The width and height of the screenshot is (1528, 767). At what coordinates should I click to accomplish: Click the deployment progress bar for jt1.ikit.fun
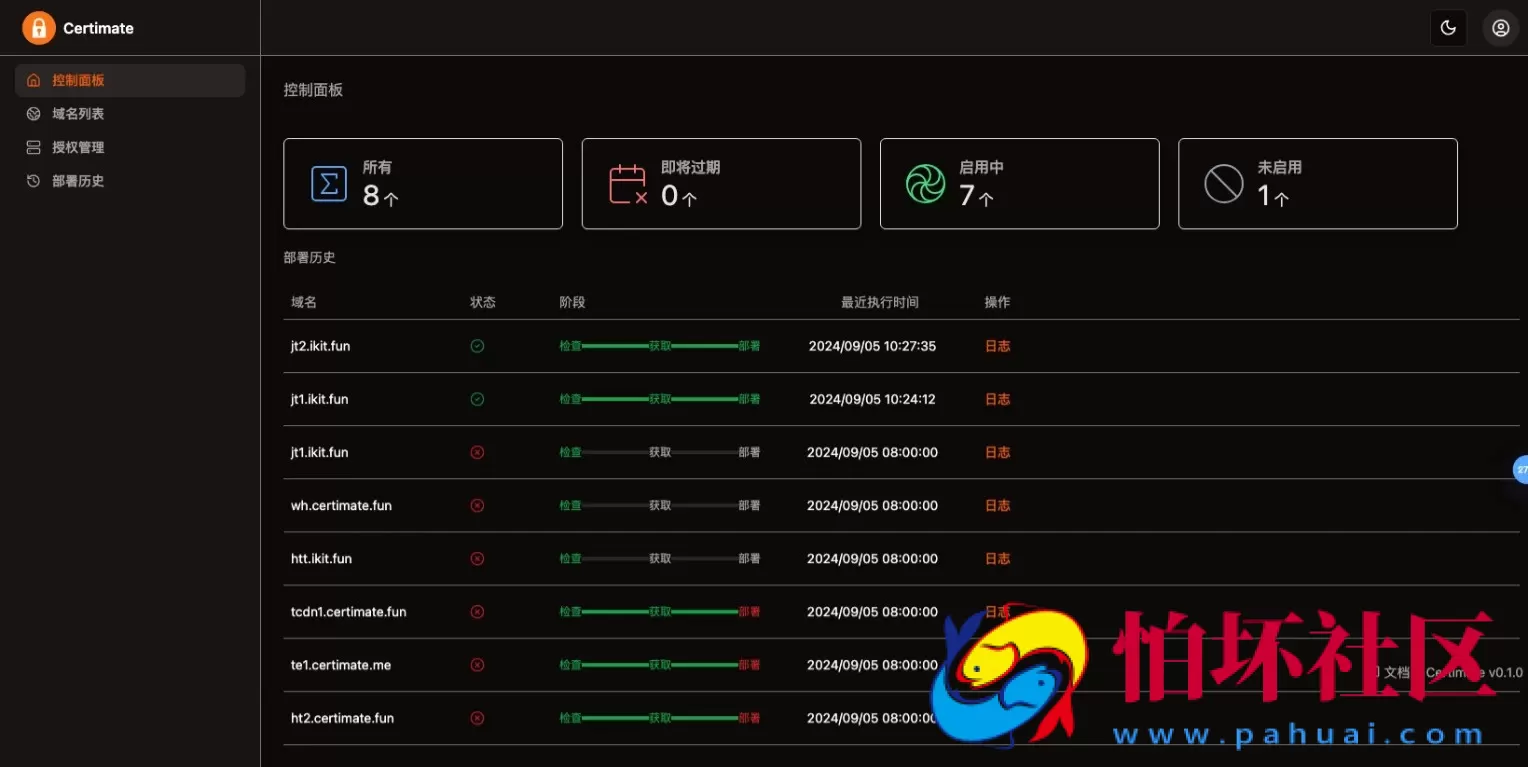(660, 398)
